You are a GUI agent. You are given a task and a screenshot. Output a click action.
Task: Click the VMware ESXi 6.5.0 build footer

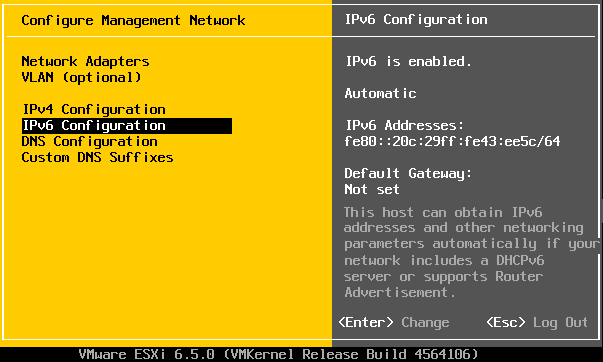pos(278,354)
